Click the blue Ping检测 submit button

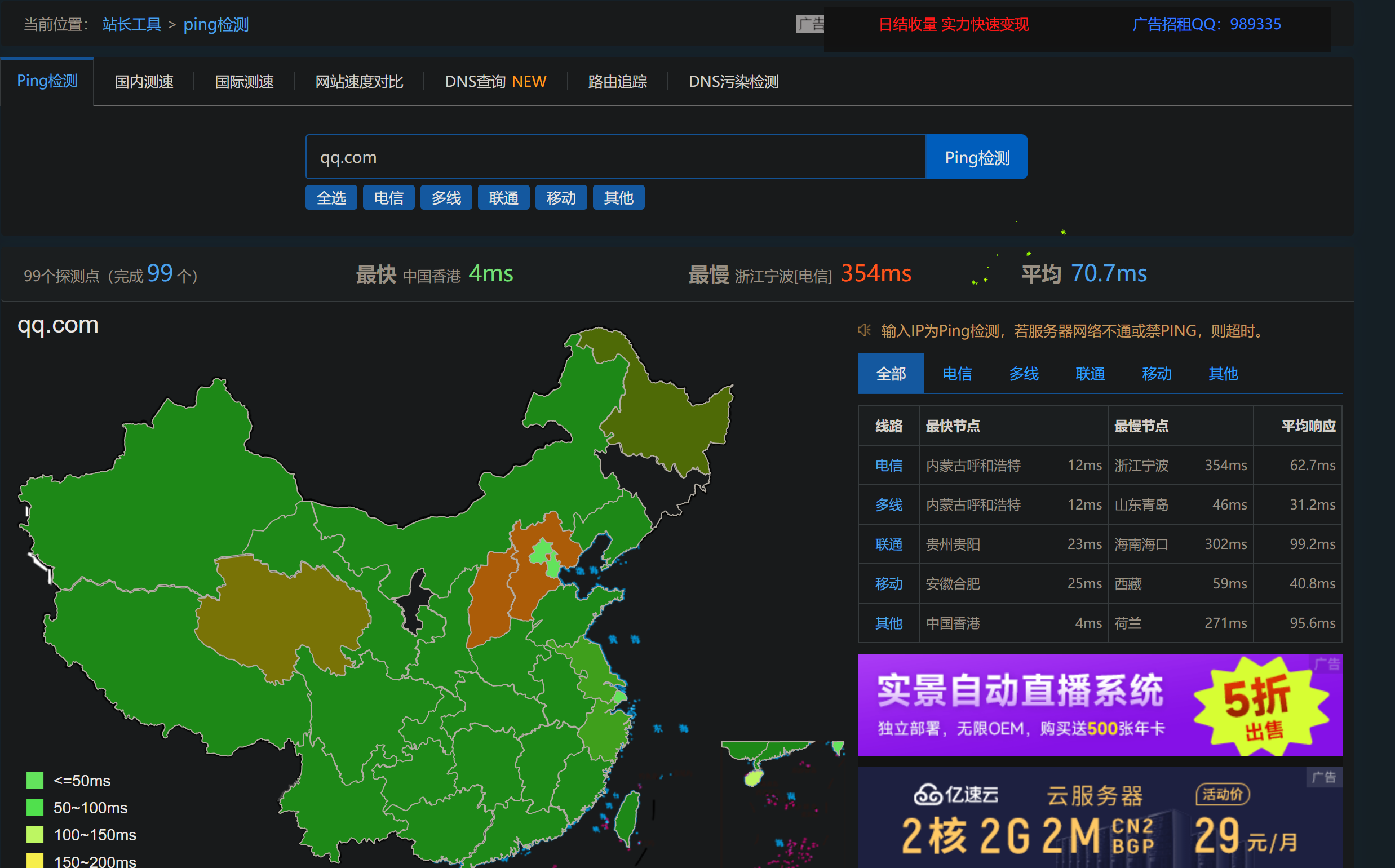pos(976,157)
